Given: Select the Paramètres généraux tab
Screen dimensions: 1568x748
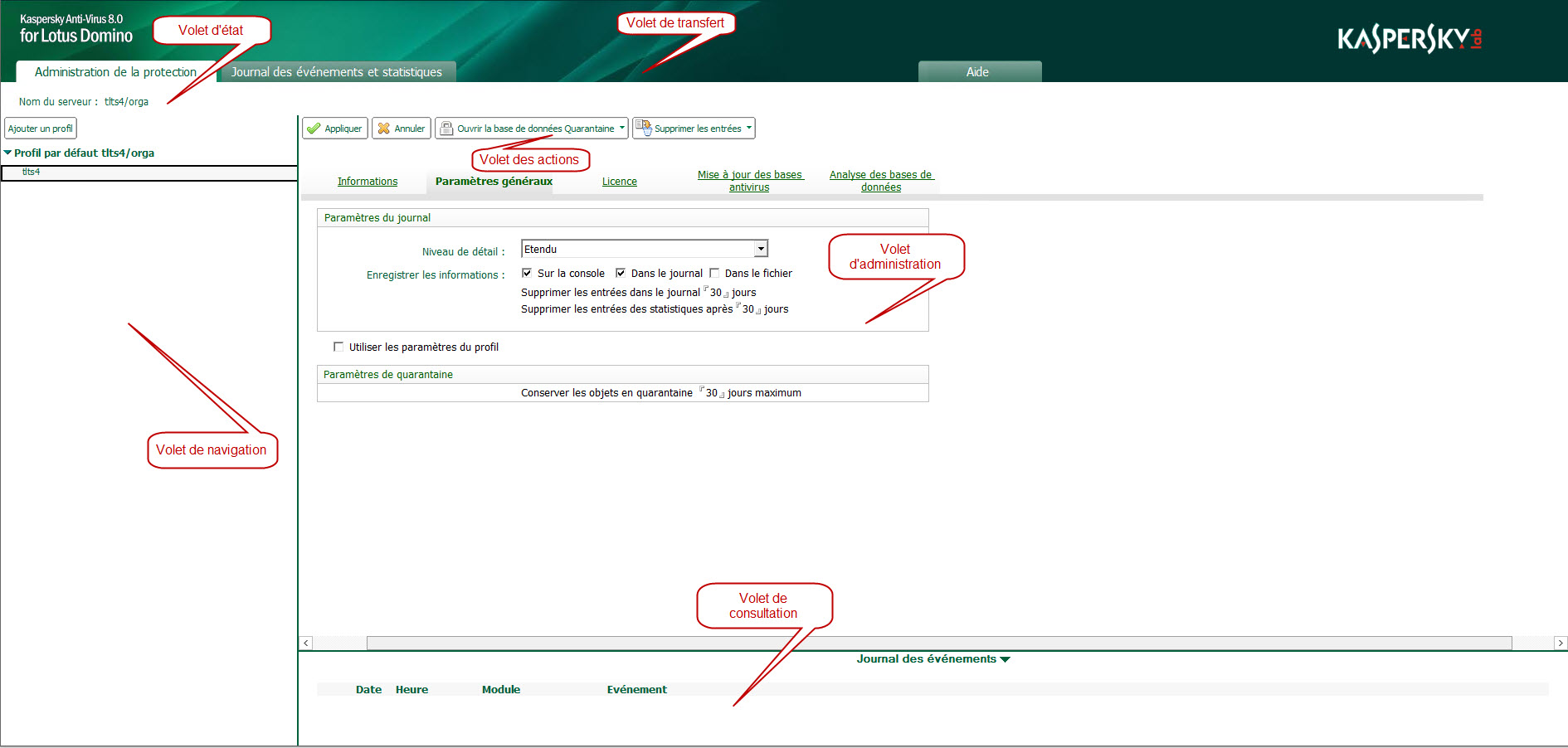Looking at the screenshot, I should click(x=494, y=182).
